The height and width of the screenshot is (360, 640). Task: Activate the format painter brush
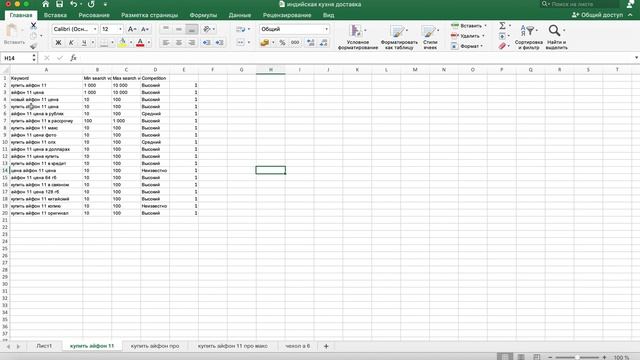pyautogui.click(x=33, y=46)
